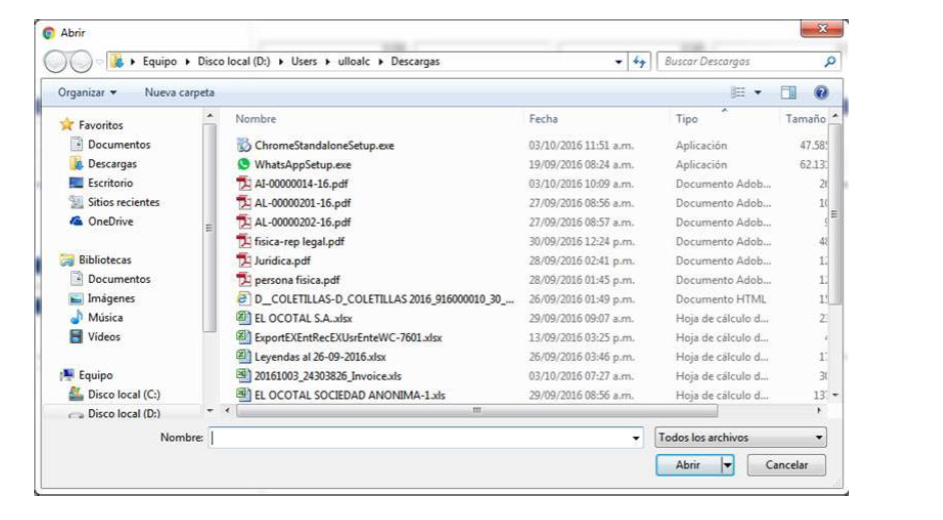Open OneDrive in the Favoritos sidebar

[110, 221]
